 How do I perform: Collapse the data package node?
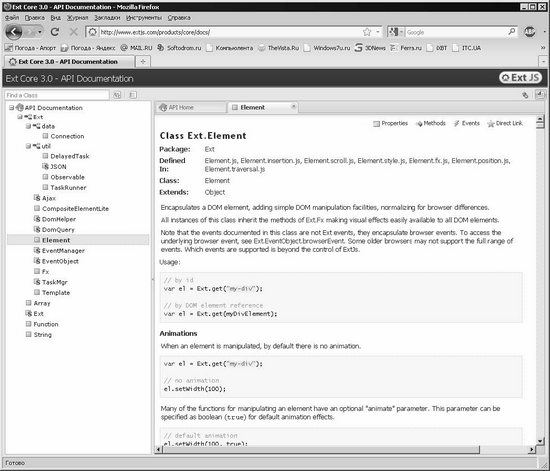point(28,126)
